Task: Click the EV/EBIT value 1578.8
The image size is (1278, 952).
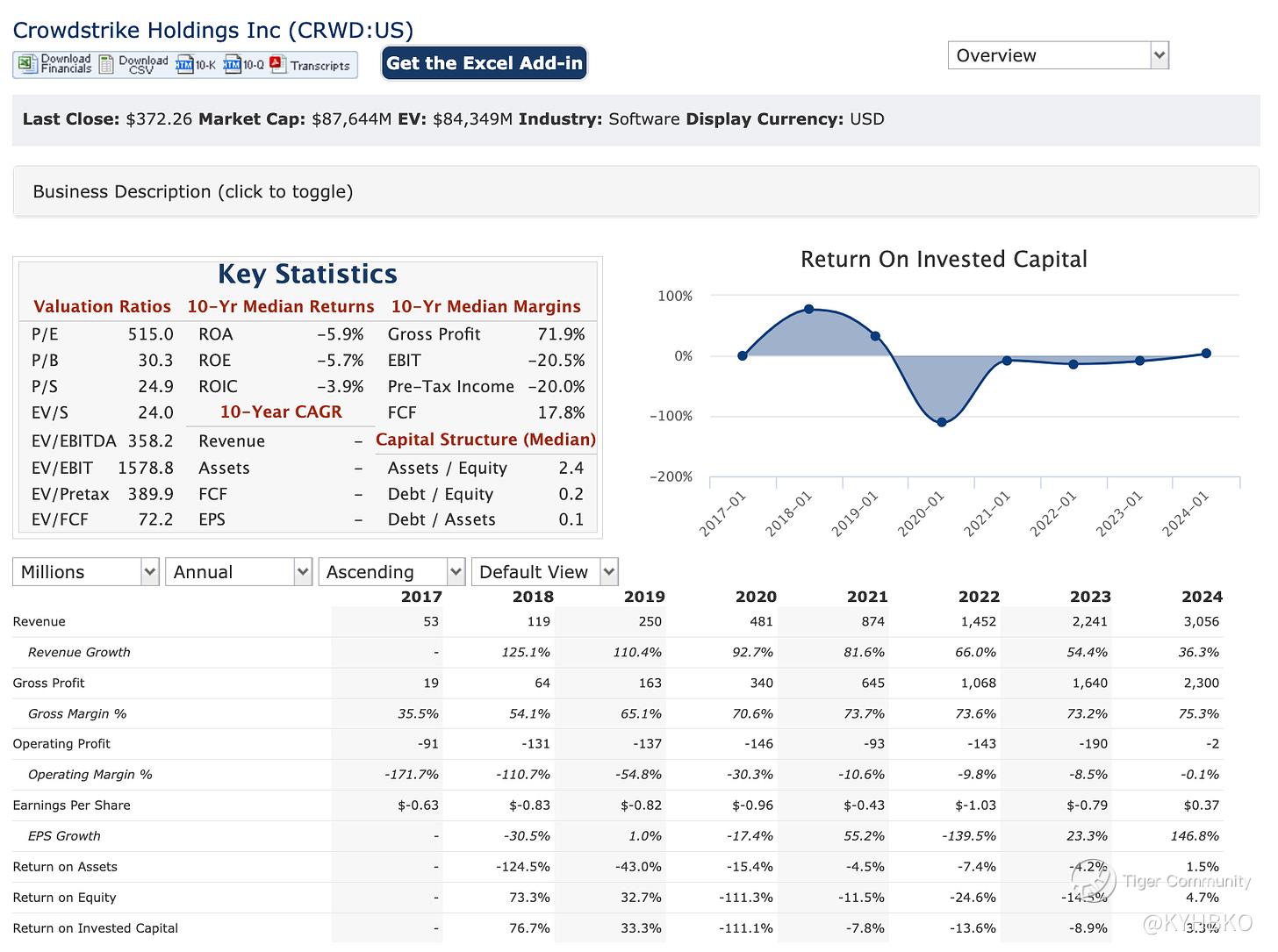Action: (x=146, y=468)
